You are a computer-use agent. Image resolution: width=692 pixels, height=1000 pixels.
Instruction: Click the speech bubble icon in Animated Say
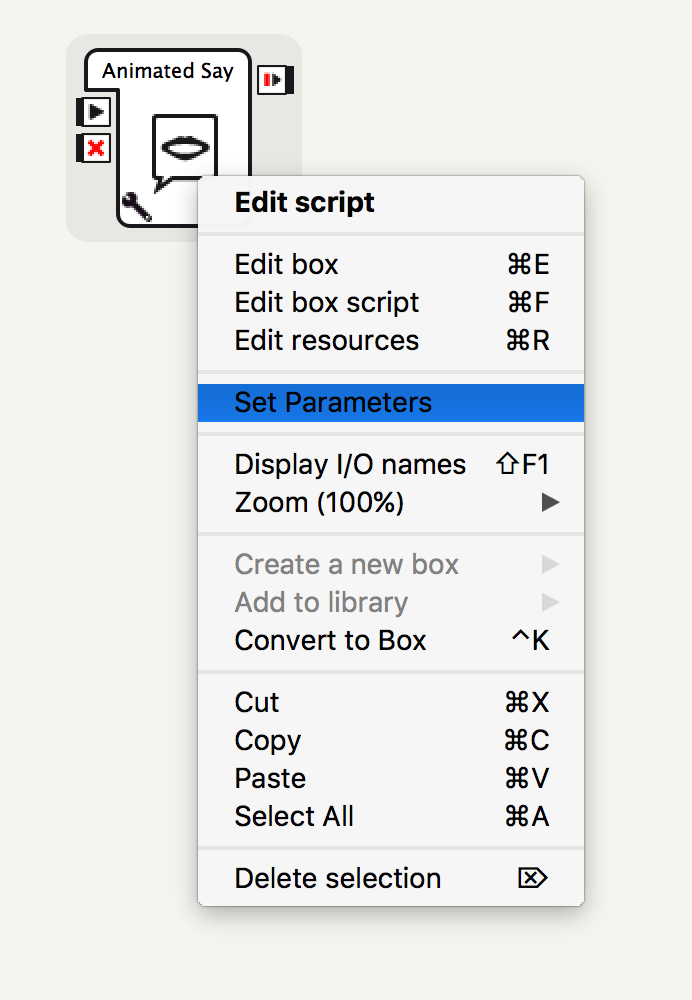(x=184, y=150)
